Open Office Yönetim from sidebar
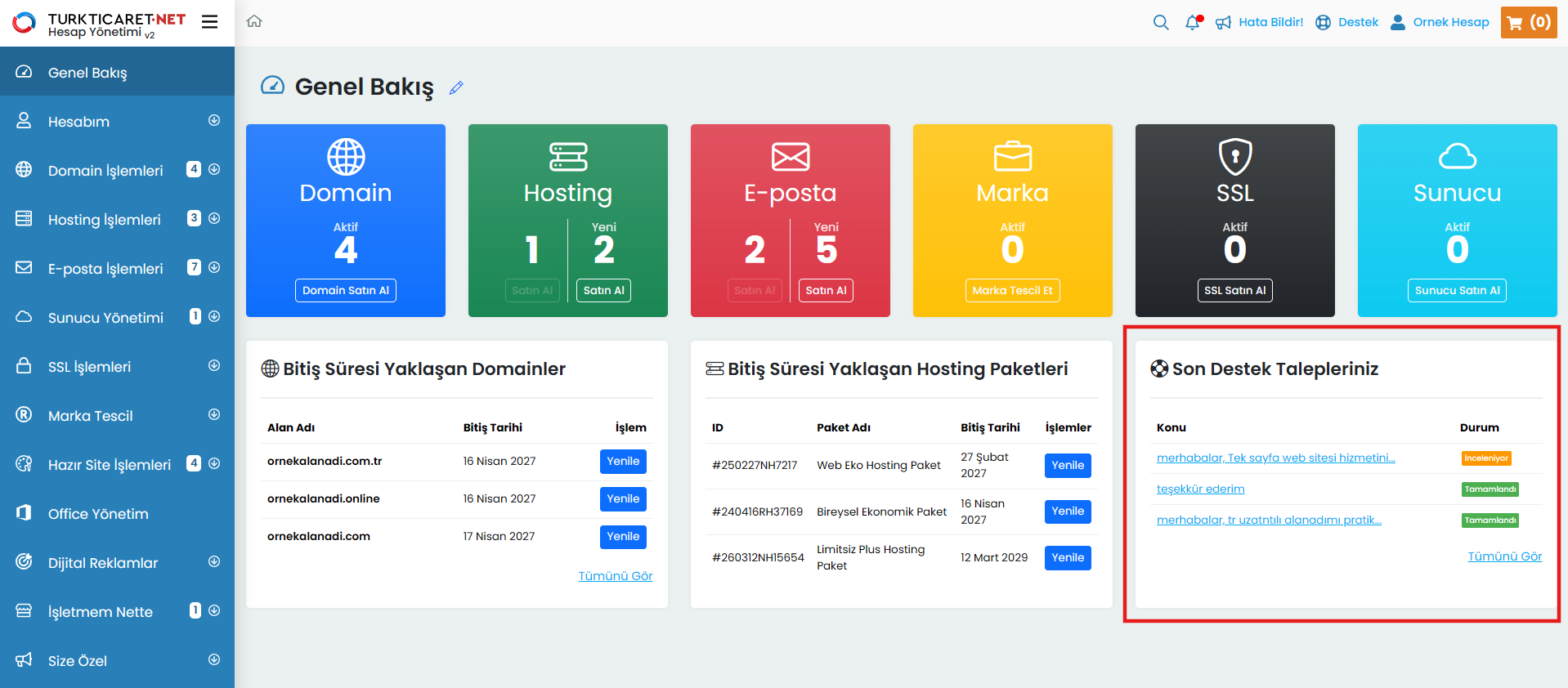Viewport: 1568px width, 688px height. tap(98, 514)
